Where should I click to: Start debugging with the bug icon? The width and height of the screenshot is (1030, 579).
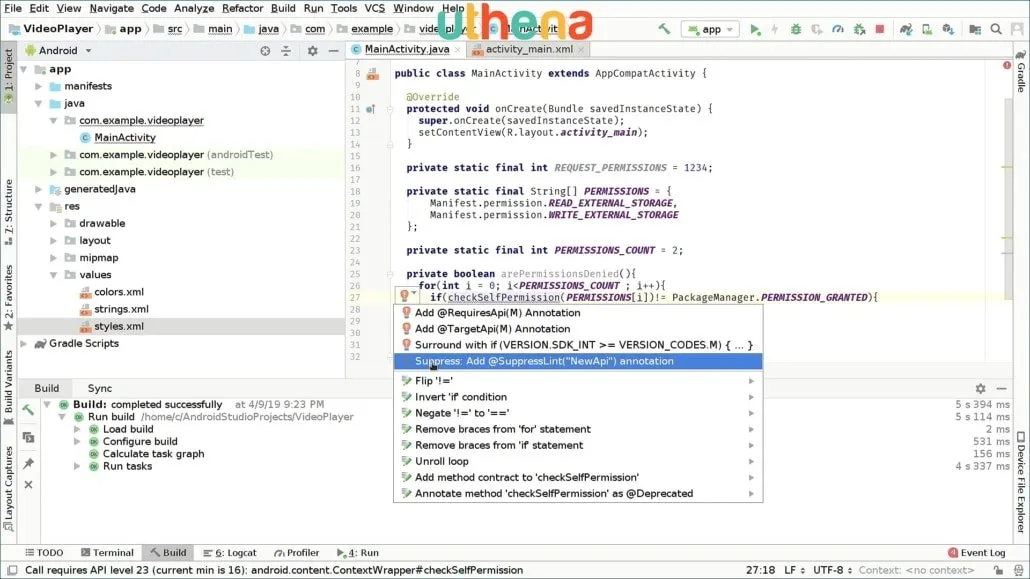tap(795, 30)
